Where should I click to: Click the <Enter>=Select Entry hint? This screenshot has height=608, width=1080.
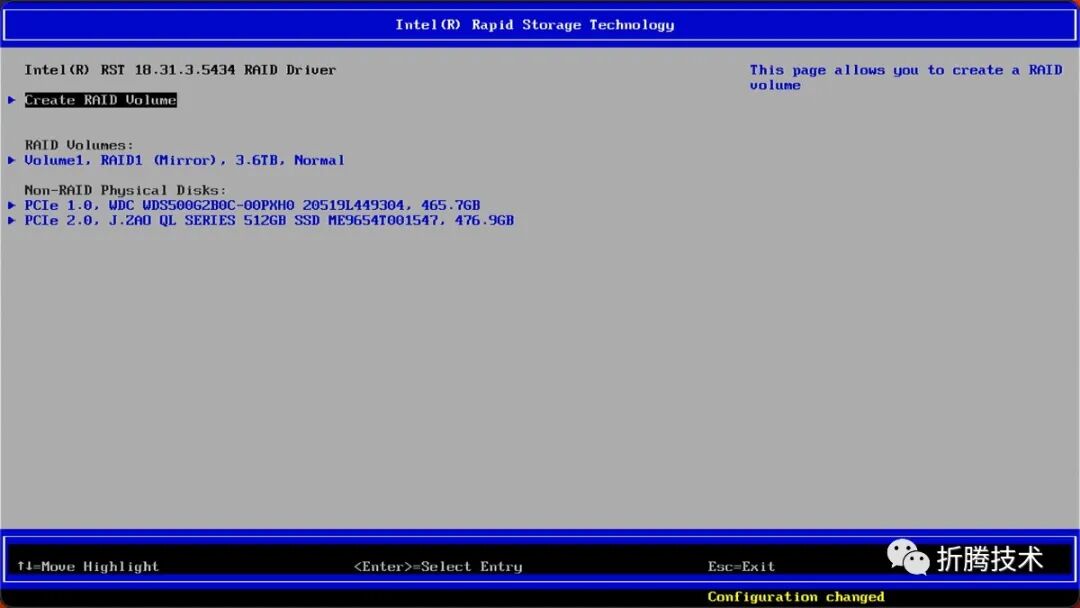point(438,566)
